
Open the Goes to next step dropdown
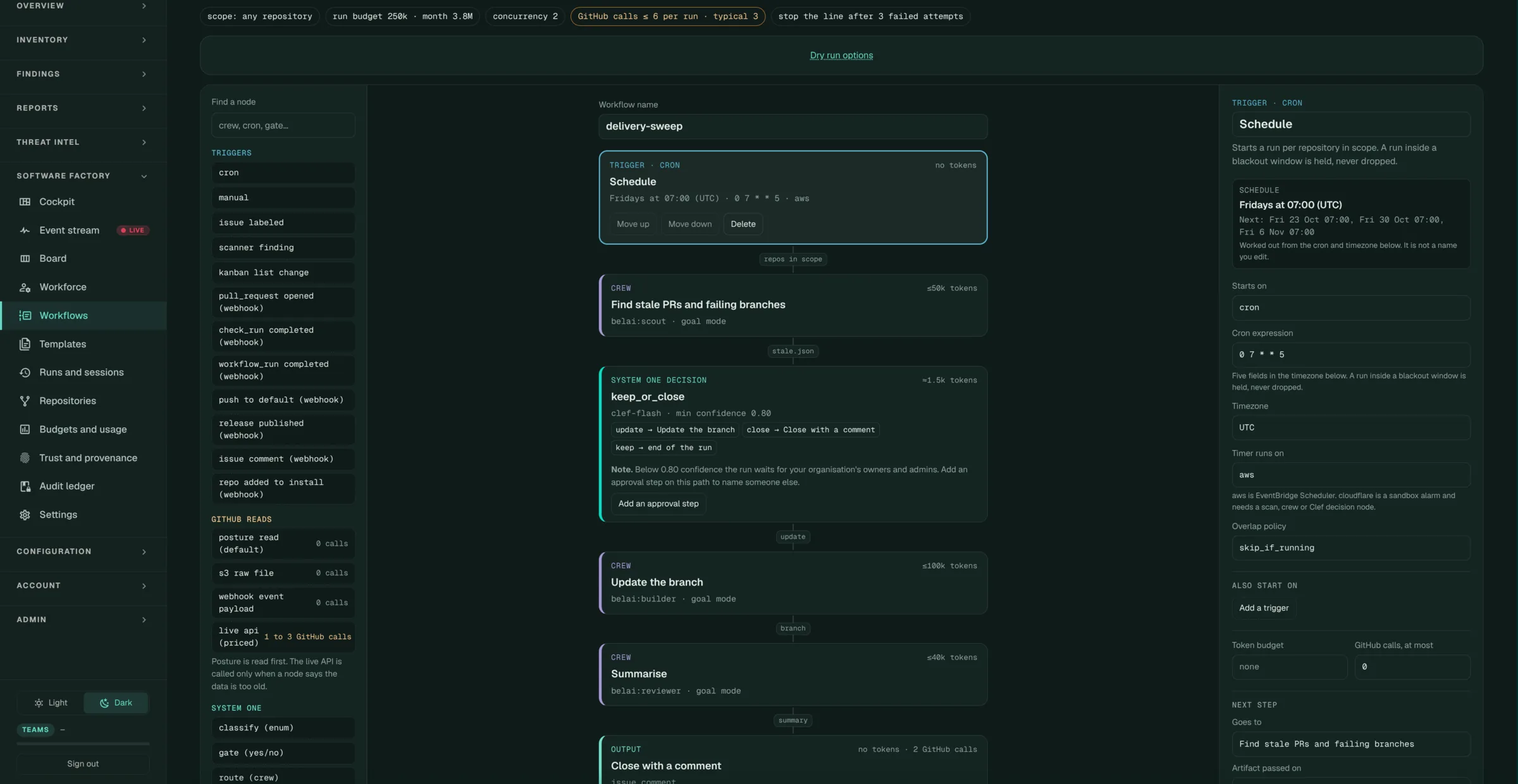tap(1350, 744)
